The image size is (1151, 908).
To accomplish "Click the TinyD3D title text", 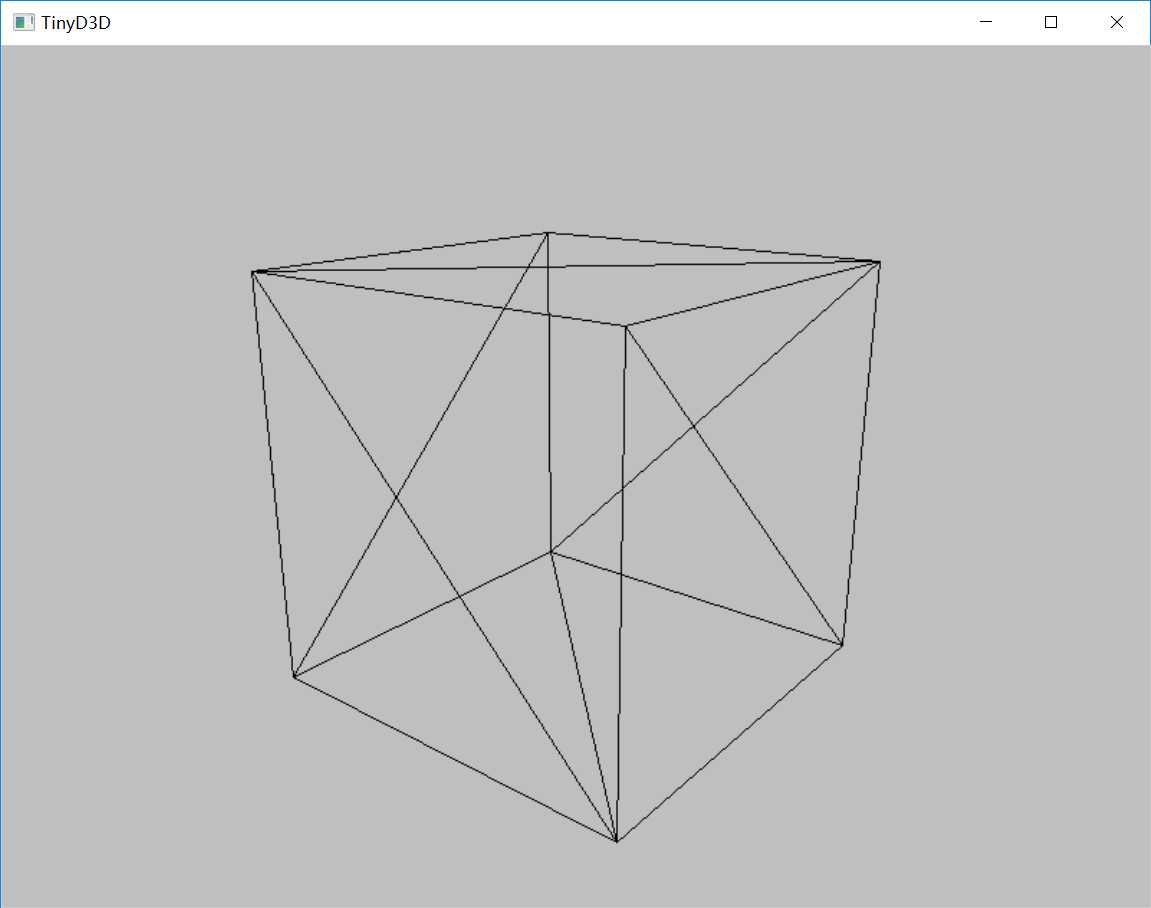I will pyautogui.click(x=76, y=23).
